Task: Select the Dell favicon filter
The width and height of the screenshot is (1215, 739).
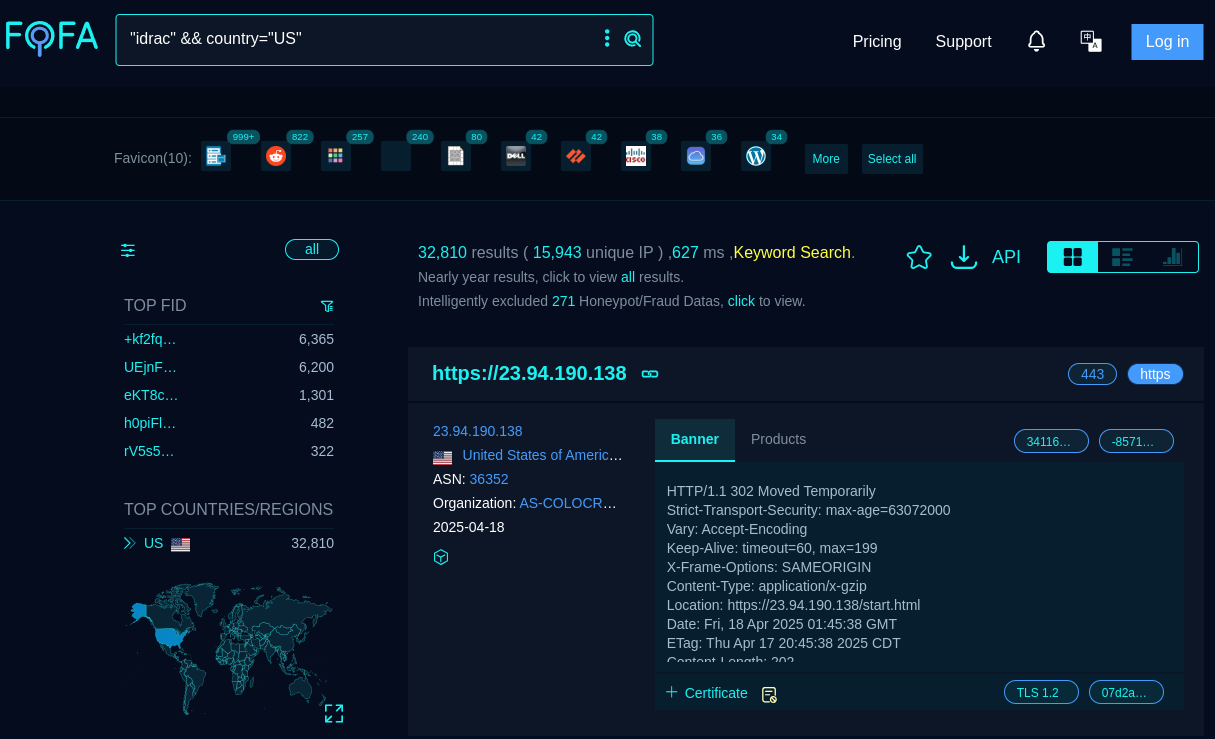Action: 516,156
